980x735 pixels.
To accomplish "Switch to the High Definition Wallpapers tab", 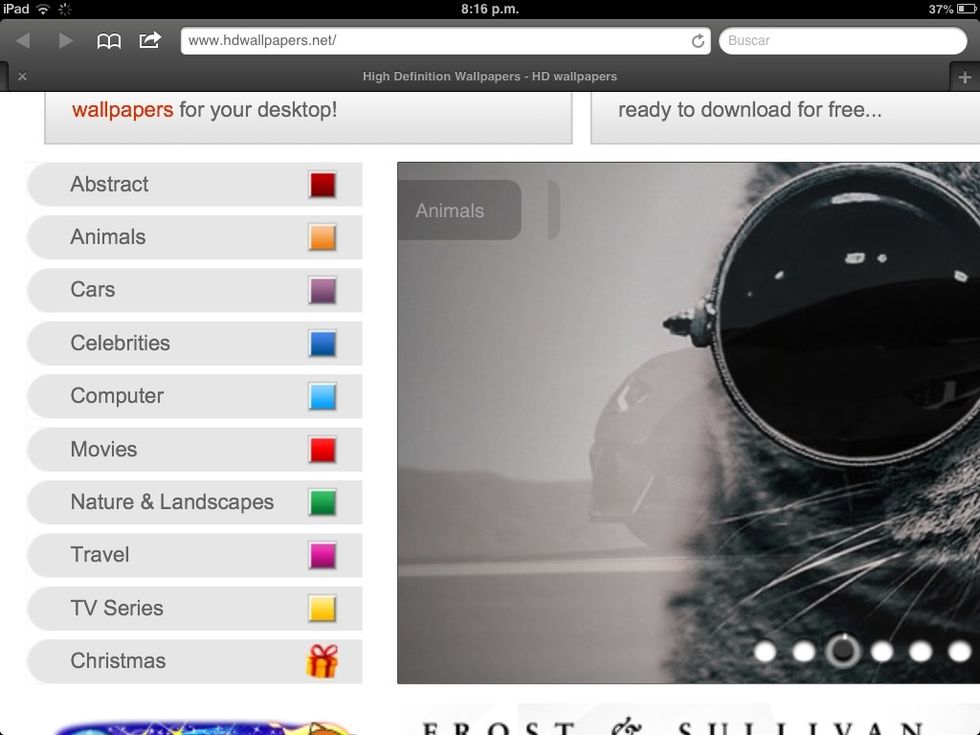I will [489, 77].
